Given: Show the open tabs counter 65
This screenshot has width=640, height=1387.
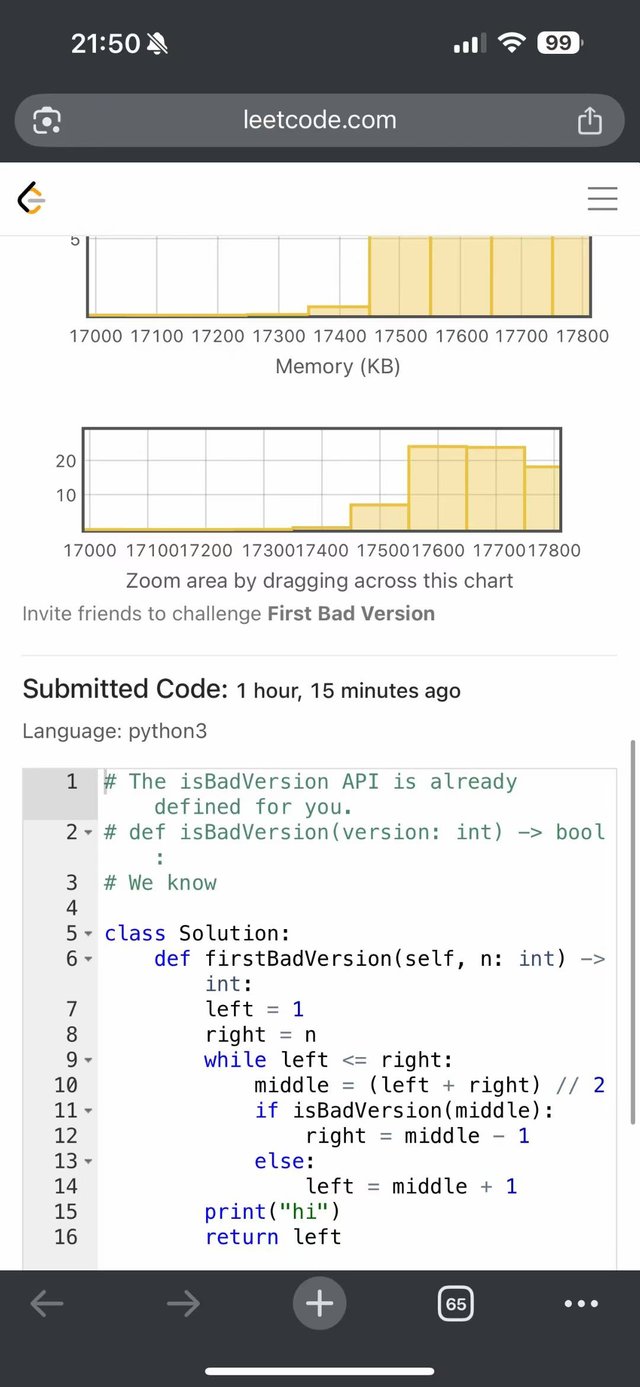Looking at the screenshot, I should point(456,1304).
